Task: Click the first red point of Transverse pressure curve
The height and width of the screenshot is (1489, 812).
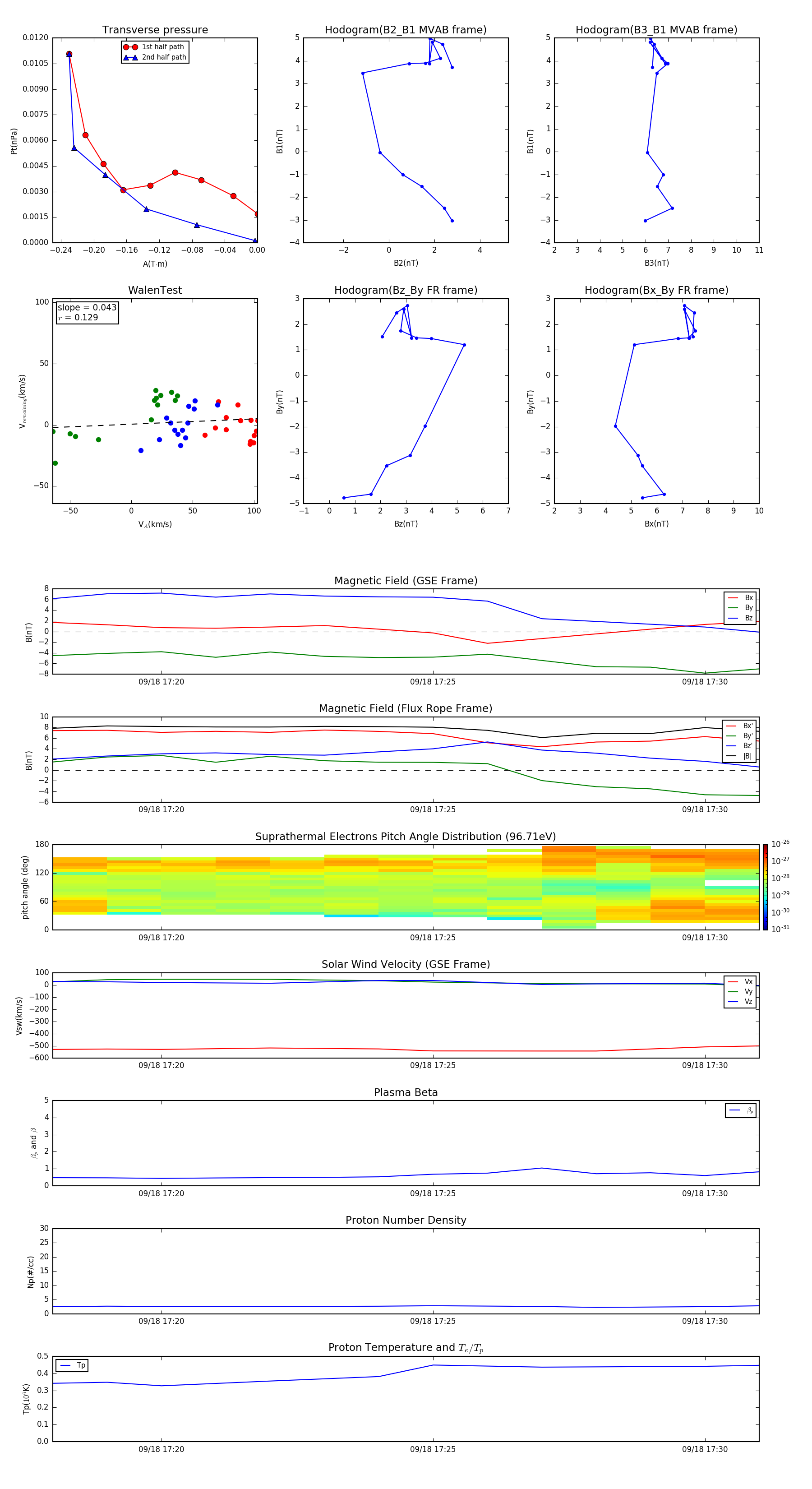Action: pyautogui.click(x=69, y=54)
